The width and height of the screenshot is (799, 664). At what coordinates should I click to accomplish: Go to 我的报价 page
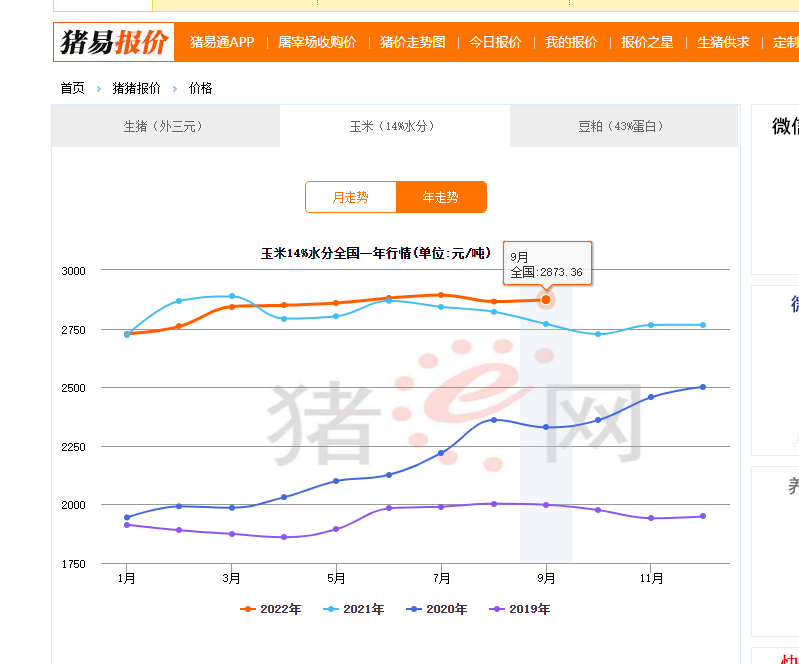(x=571, y=42)
